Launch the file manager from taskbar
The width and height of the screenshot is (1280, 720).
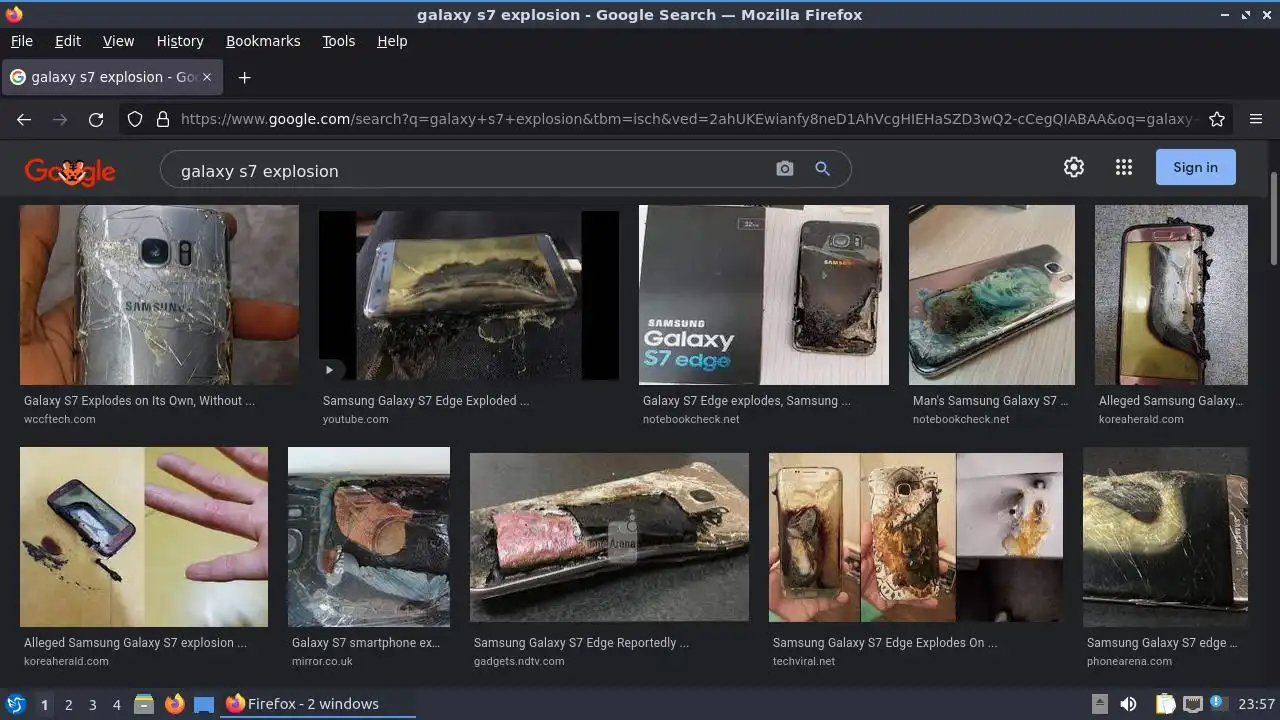143,704
